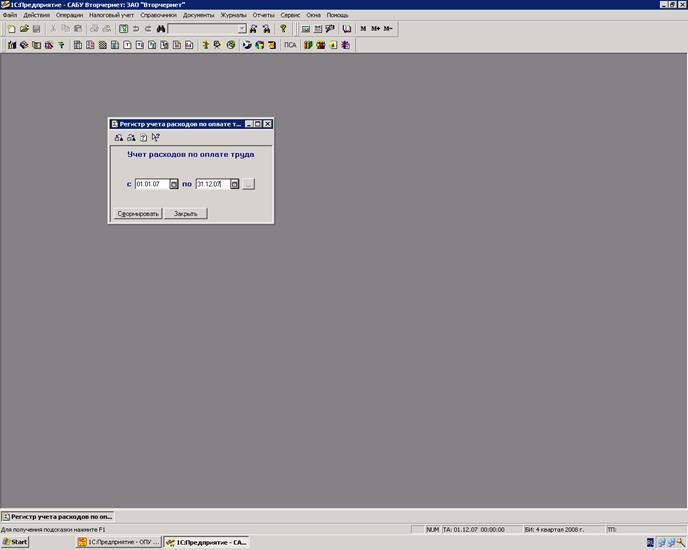Click the end date field 31.12.07
This screenshot has width=688, height=550.
coord(213,184)
